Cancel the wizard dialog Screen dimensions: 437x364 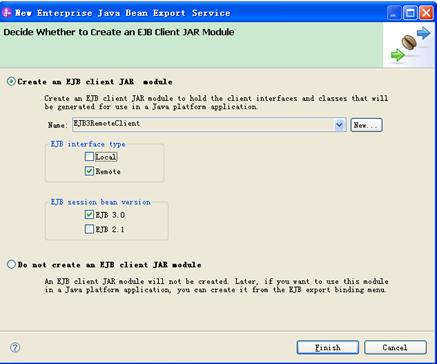(x=395, y=347)
